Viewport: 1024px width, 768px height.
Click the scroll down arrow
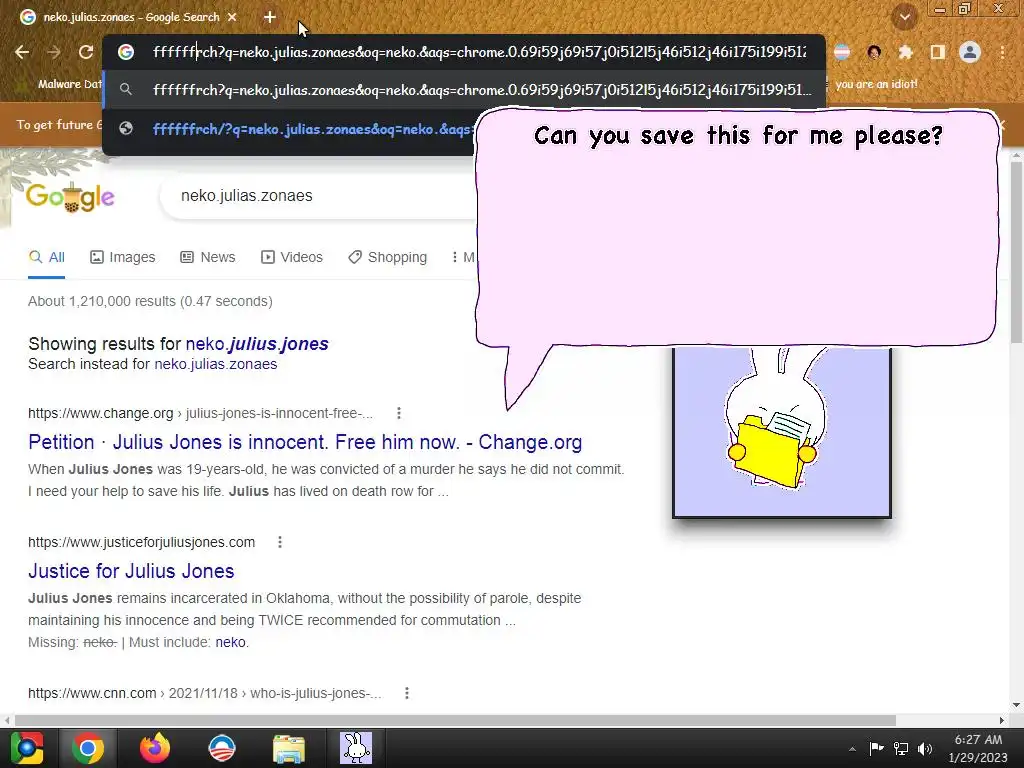click(x=1016, y=705)
